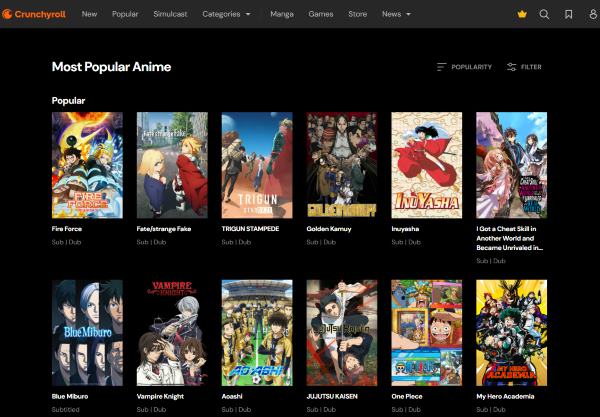The width and height of the screenshot is (600, 417).
Task: Click the Popularity sort icon
Action: point(441,67)
